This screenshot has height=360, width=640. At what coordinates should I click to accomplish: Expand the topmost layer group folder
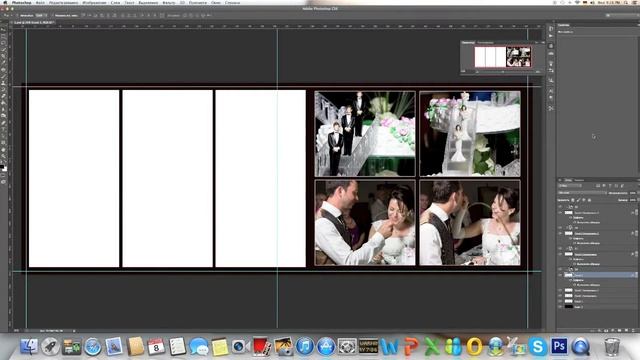click(x=567, y=207)
